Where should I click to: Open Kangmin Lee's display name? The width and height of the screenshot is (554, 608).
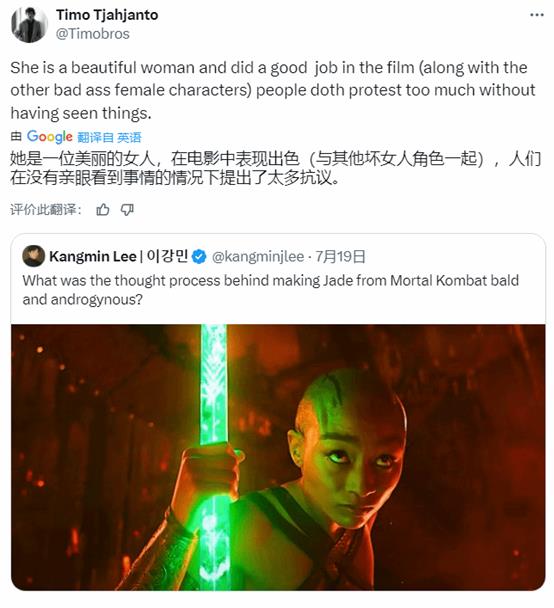pos(119,256)
